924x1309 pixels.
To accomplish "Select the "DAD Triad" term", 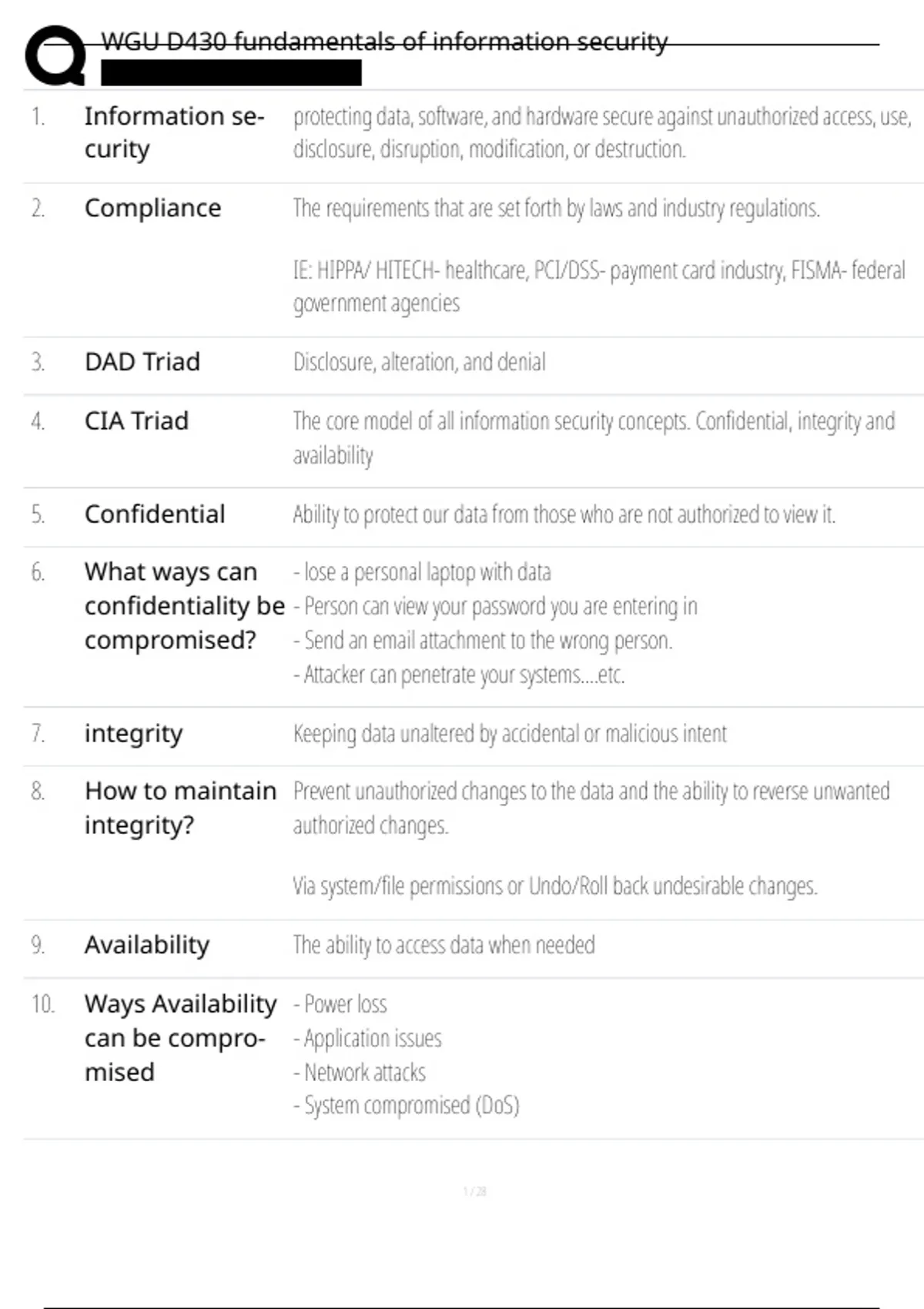I will pyautogui.click(x=142, y=362).
